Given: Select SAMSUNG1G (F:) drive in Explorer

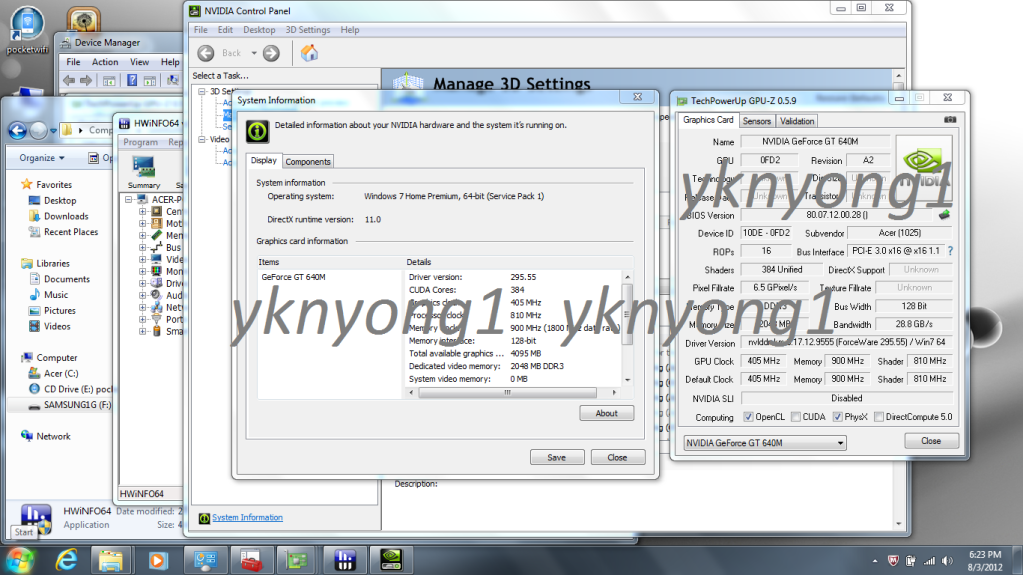Looking at the screenshot, I should point(77,405).
